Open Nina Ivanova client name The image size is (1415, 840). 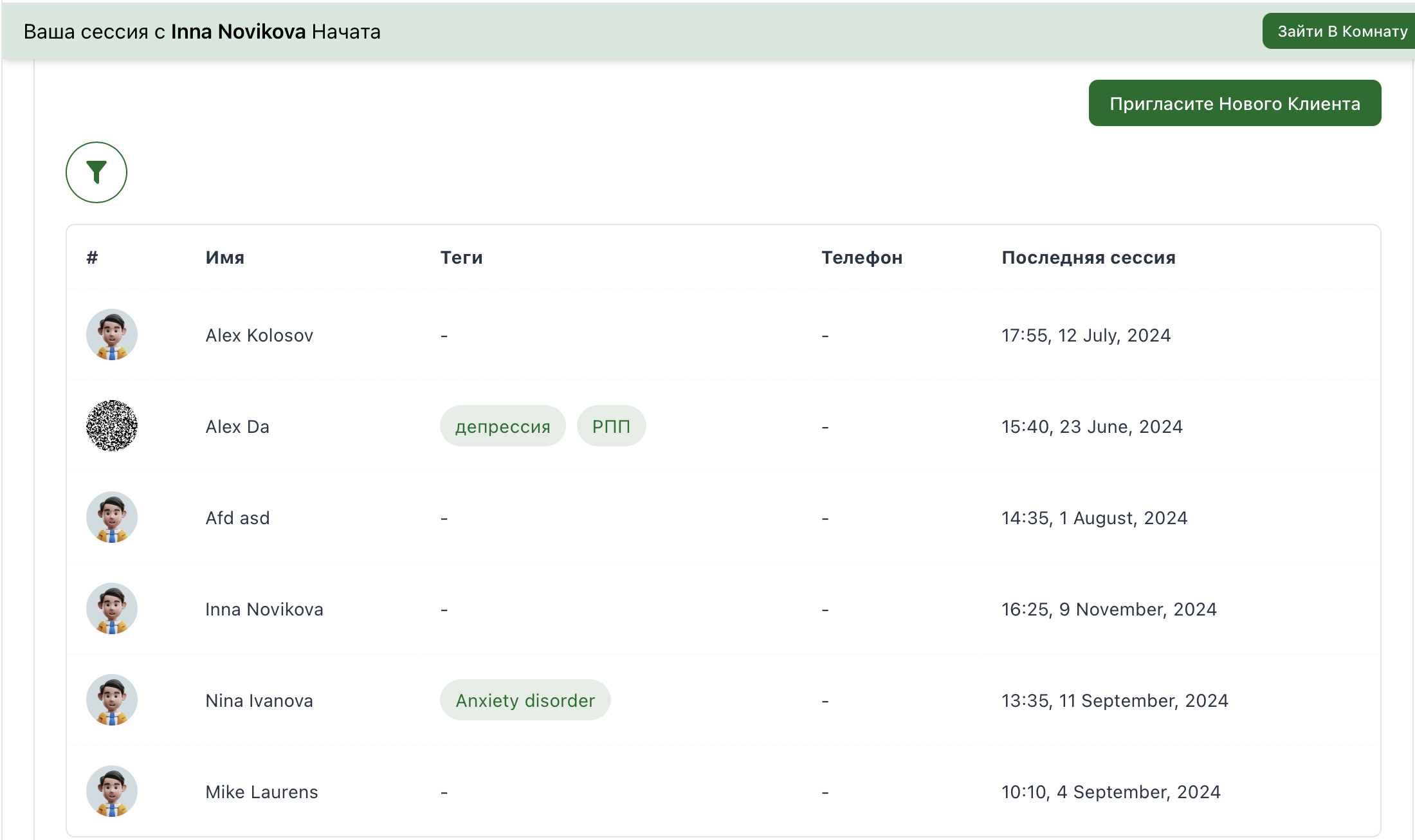259,700
